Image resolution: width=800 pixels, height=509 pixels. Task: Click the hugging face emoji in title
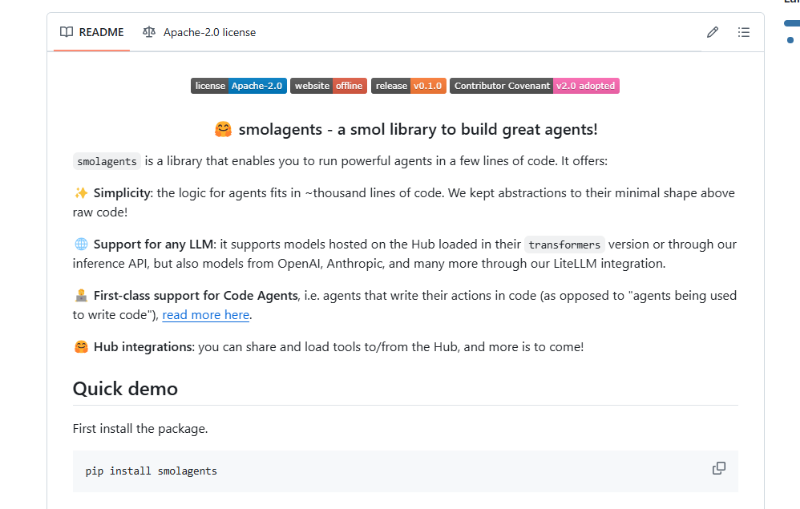pyautogui.click(x=223, y=130)
